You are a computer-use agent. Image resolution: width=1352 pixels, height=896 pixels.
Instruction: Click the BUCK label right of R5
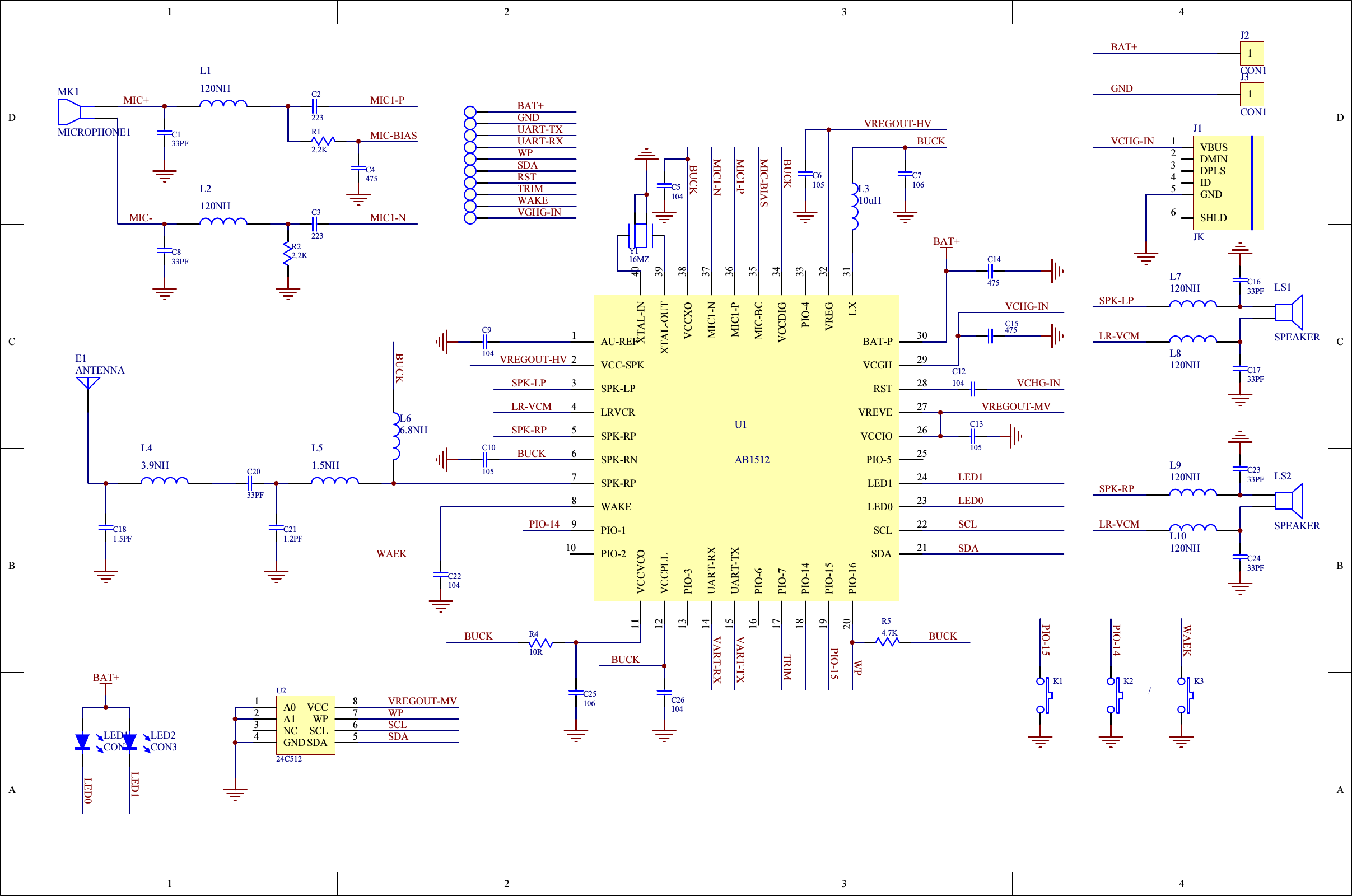coord(942,636)
